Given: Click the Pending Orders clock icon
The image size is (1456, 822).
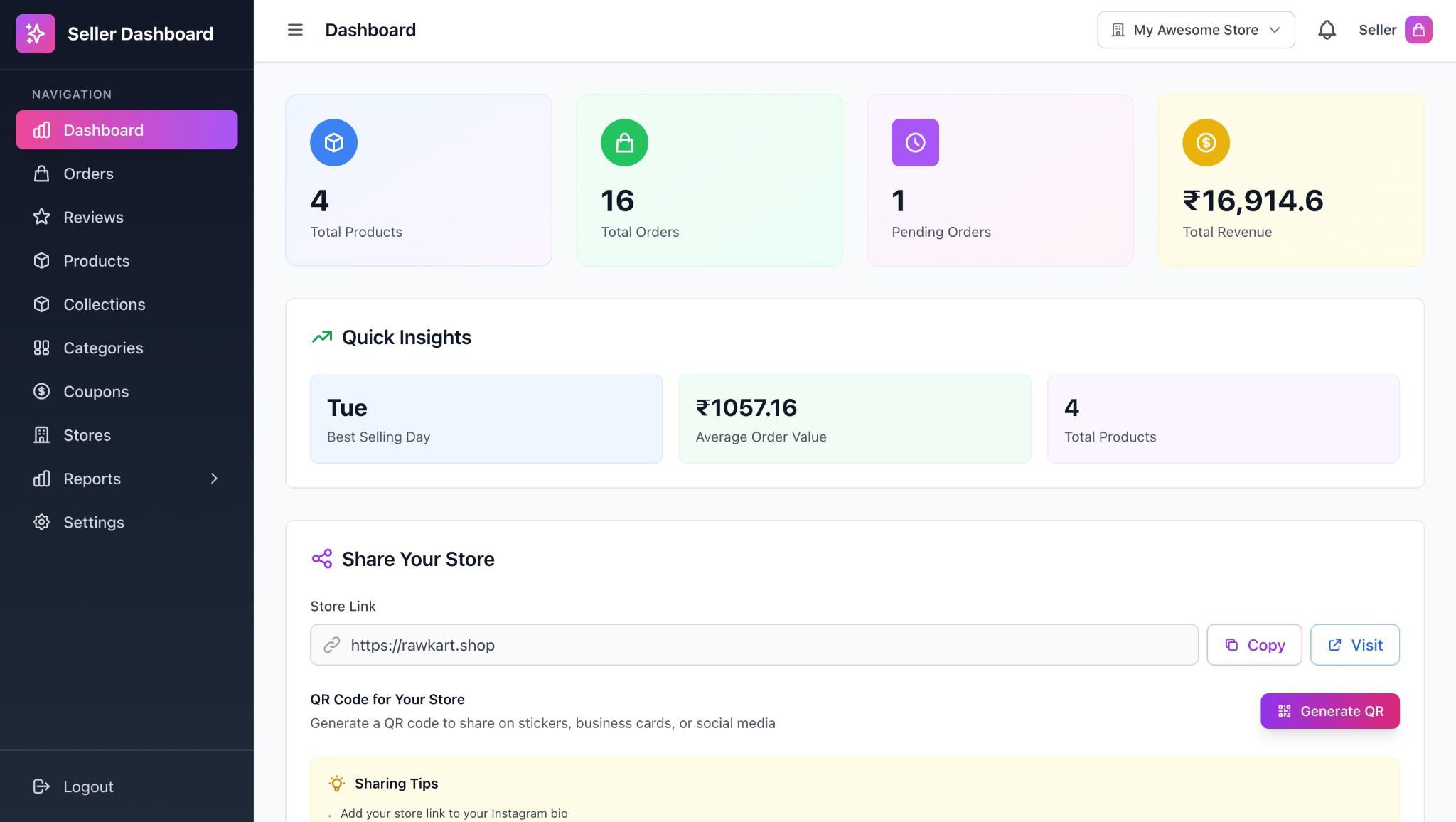Looking at the screenshot, I should [x=915, y=142].
